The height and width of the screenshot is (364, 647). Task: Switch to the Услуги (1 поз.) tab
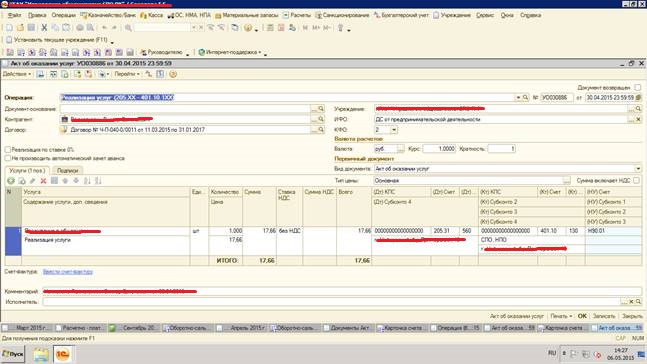(x=27, y=170)
